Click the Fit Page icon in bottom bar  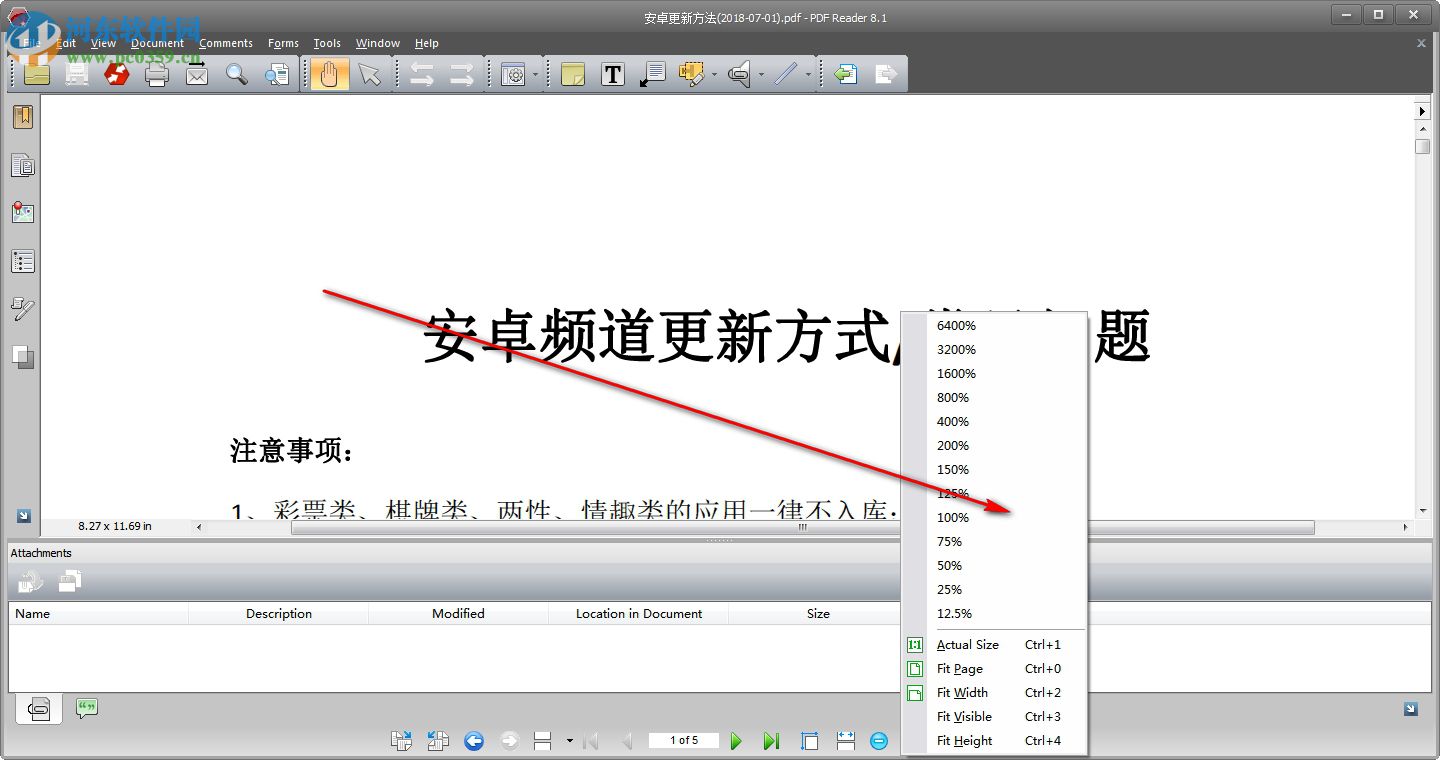[x=810, y=741]
